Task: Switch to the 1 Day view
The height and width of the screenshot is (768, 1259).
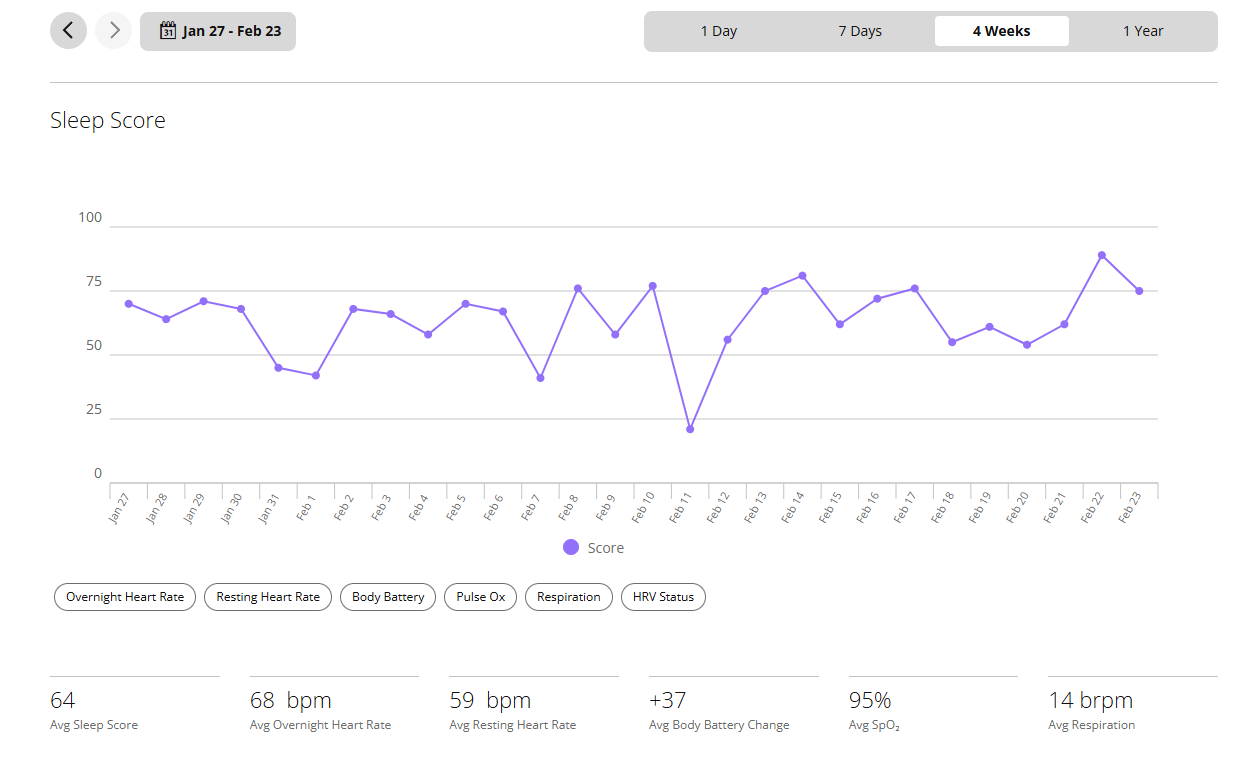Action: point(718,31)
